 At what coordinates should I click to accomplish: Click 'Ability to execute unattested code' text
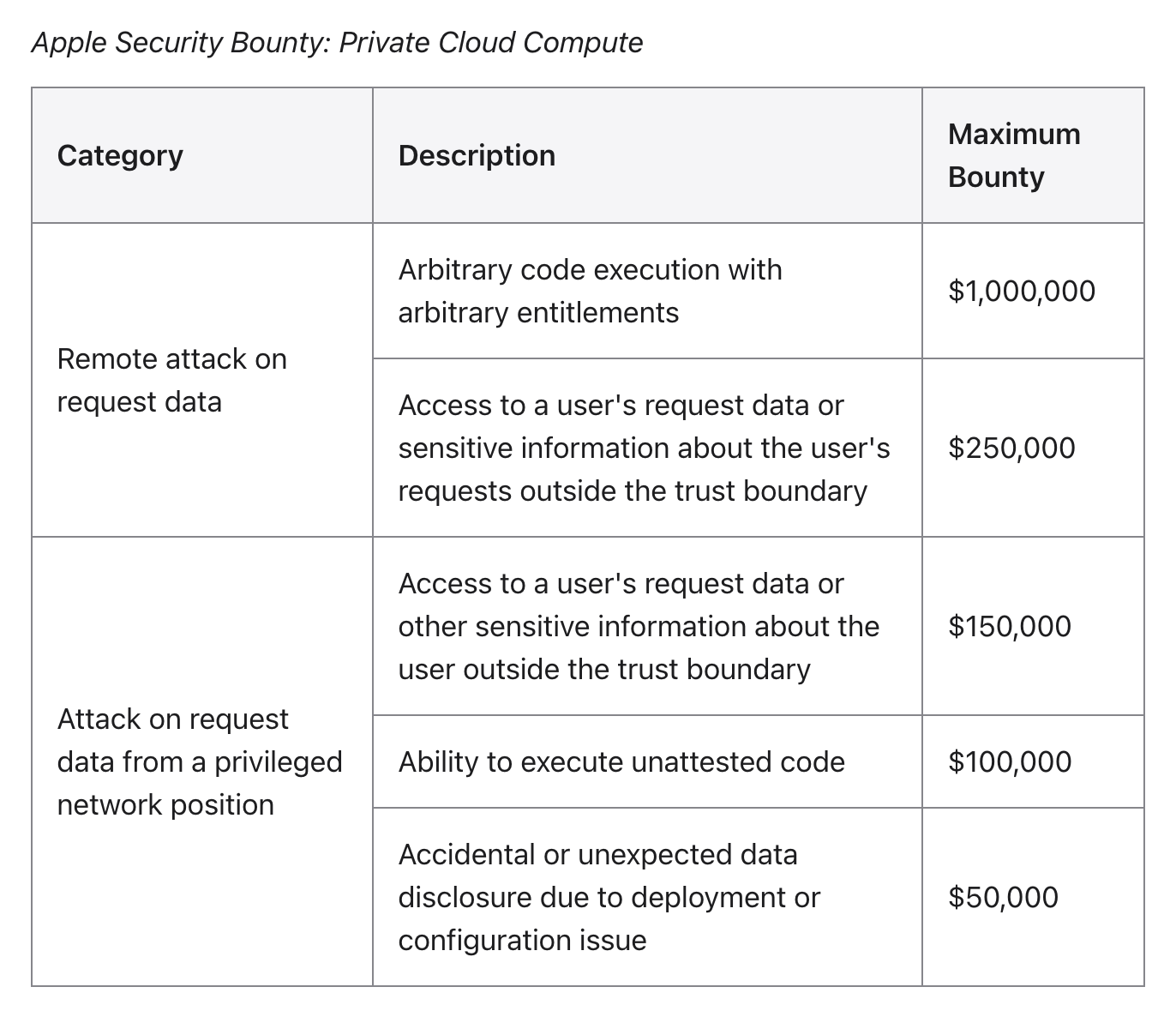[621, 761]
